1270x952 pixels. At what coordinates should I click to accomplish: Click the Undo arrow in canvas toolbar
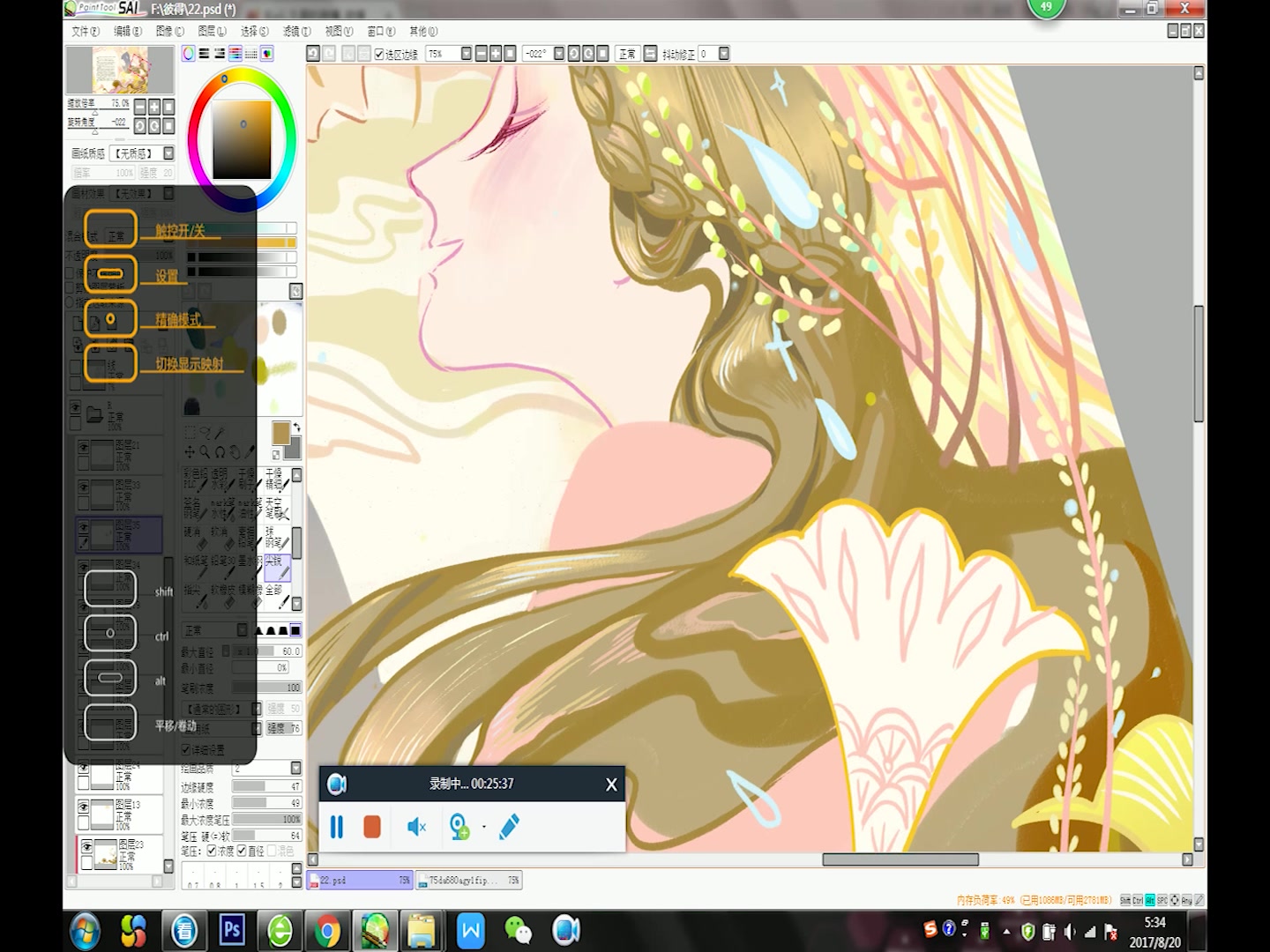[313, 54]
